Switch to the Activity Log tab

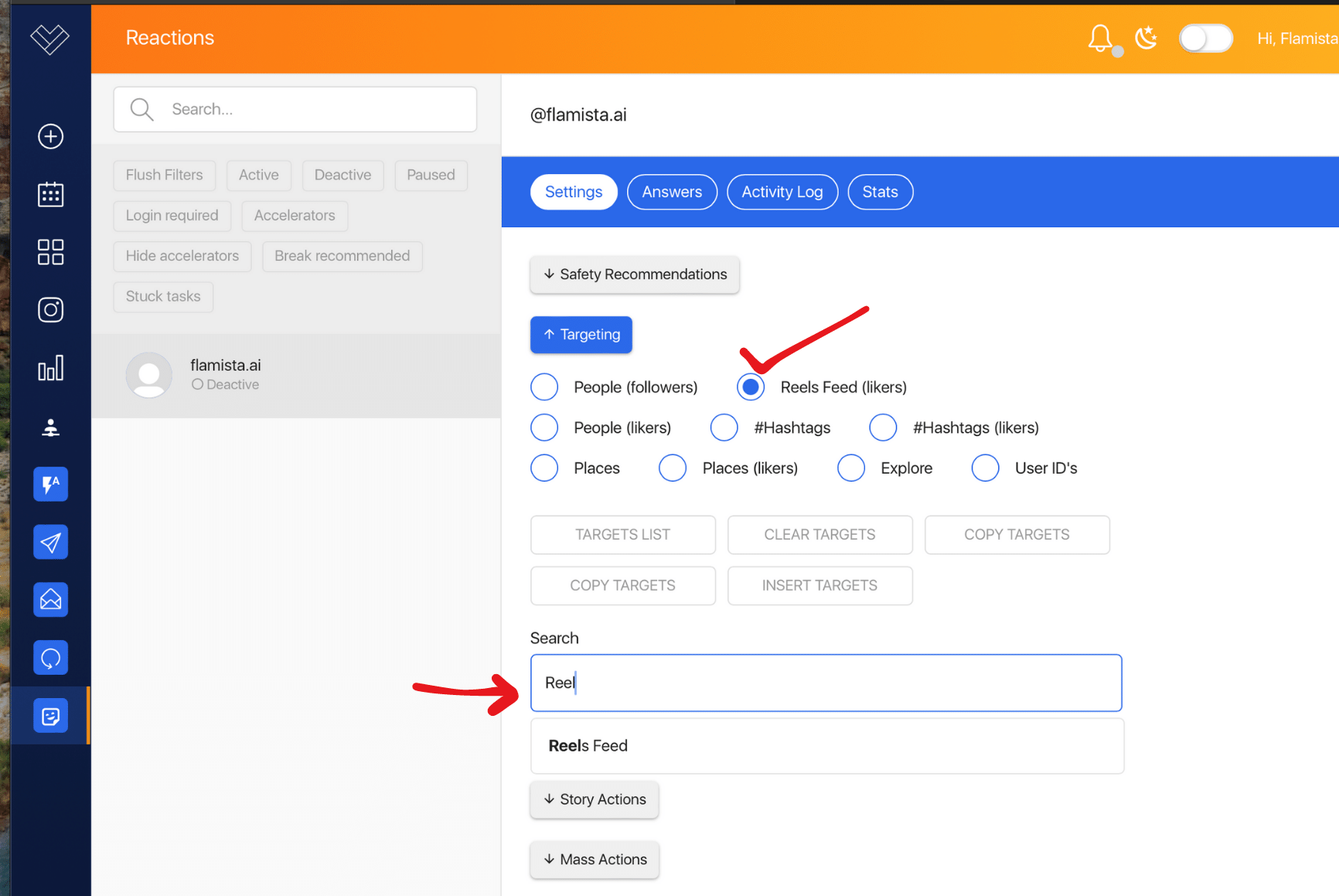782,192
